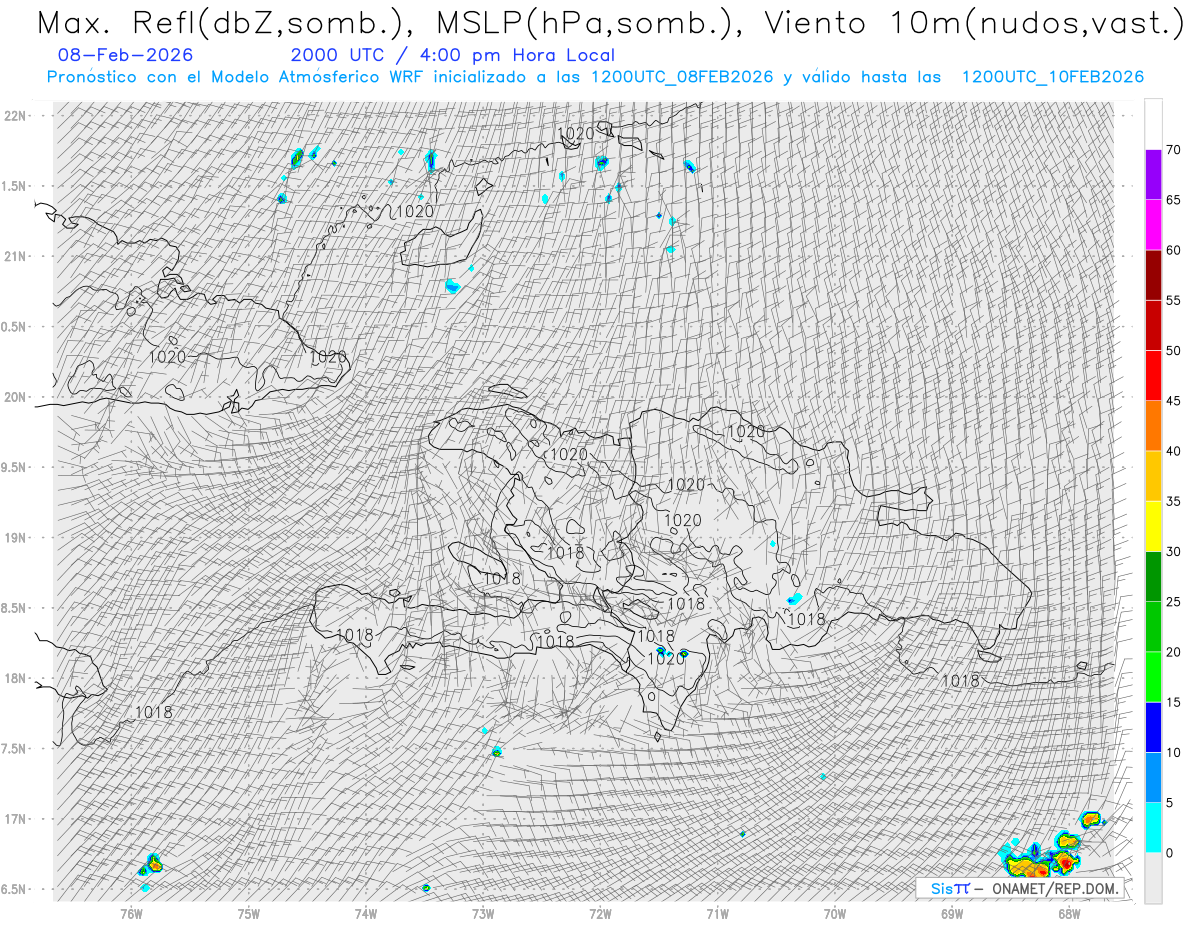
Task: Select the medium green 20-25 dBZ band
Action: tap(1153, 627)
